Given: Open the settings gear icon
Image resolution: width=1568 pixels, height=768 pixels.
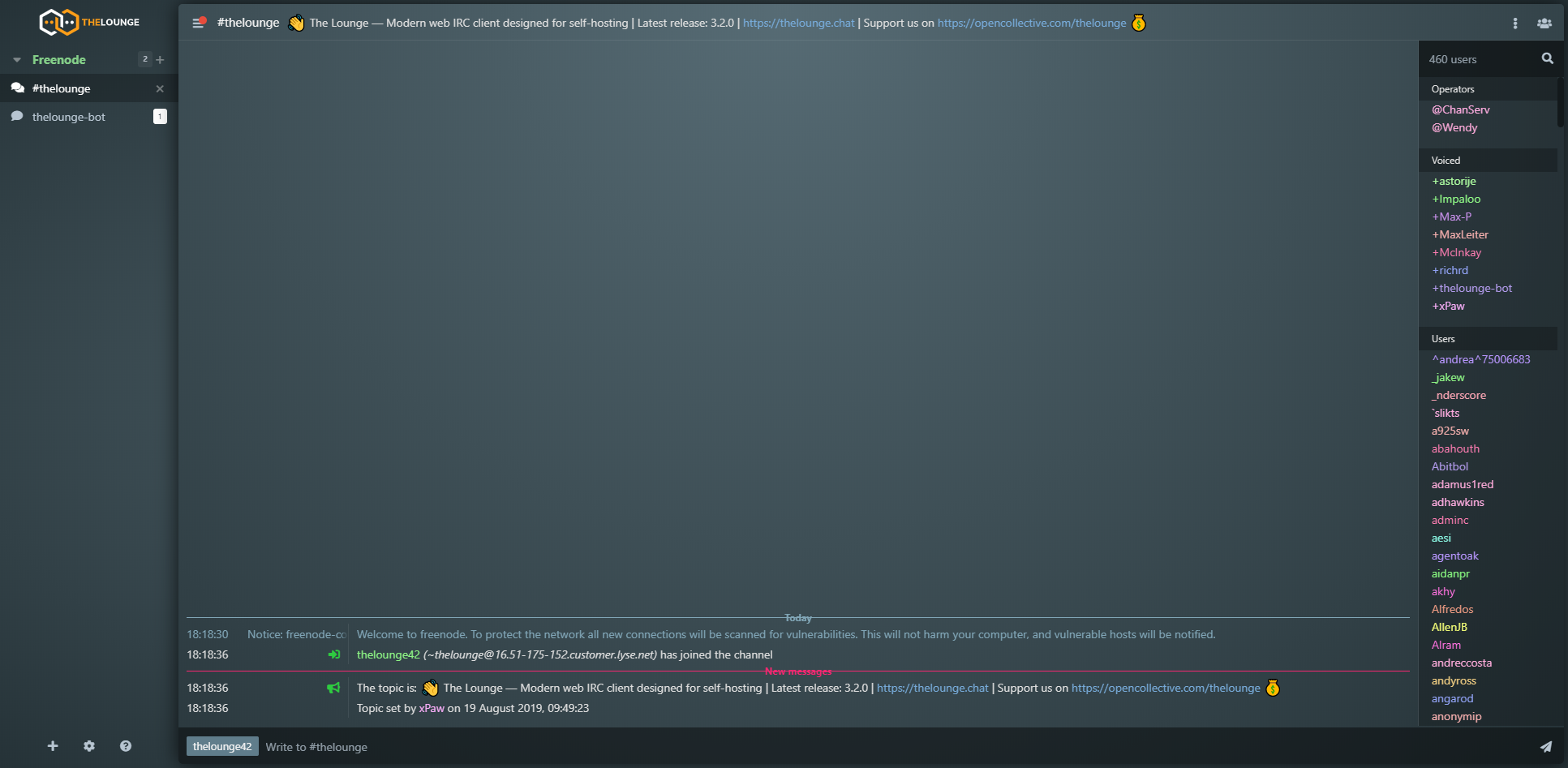Looking at the screenshot, I should coord(89,746).
